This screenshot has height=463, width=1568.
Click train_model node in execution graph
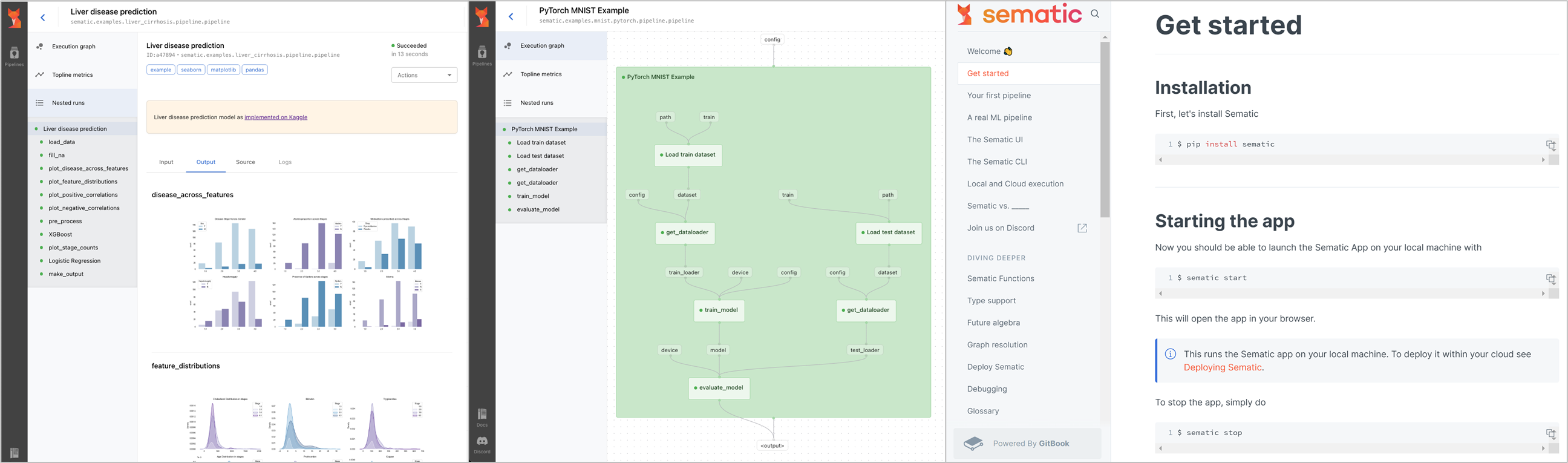tap(719, 310)
